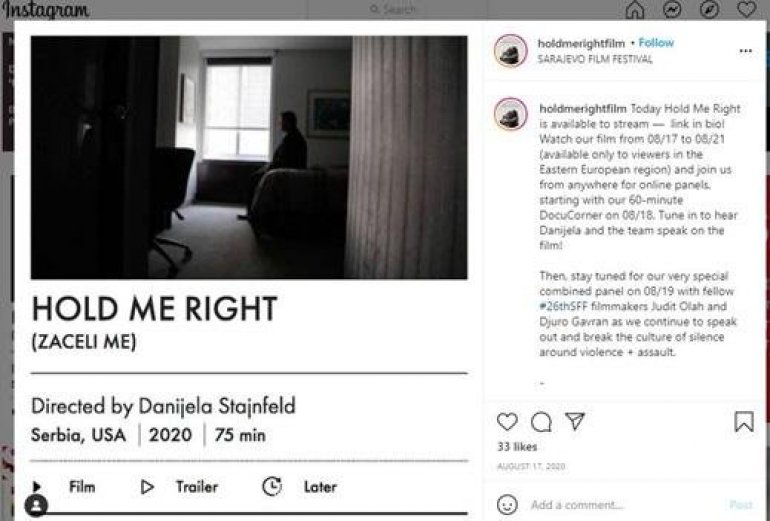Open the Explore compass icon
770x521 pixels.
click(709, 9)
